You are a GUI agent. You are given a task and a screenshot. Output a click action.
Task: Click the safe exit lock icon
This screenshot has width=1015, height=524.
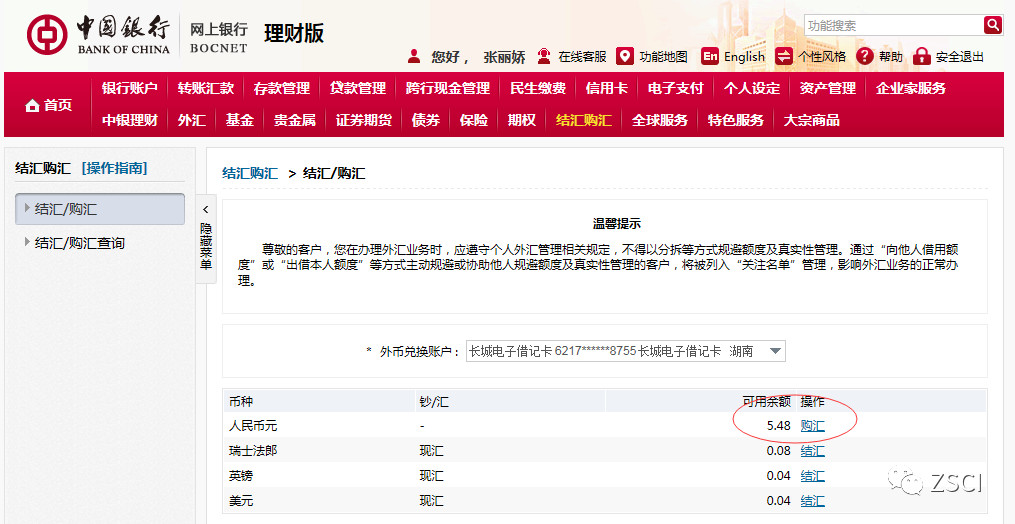point(921,56)
